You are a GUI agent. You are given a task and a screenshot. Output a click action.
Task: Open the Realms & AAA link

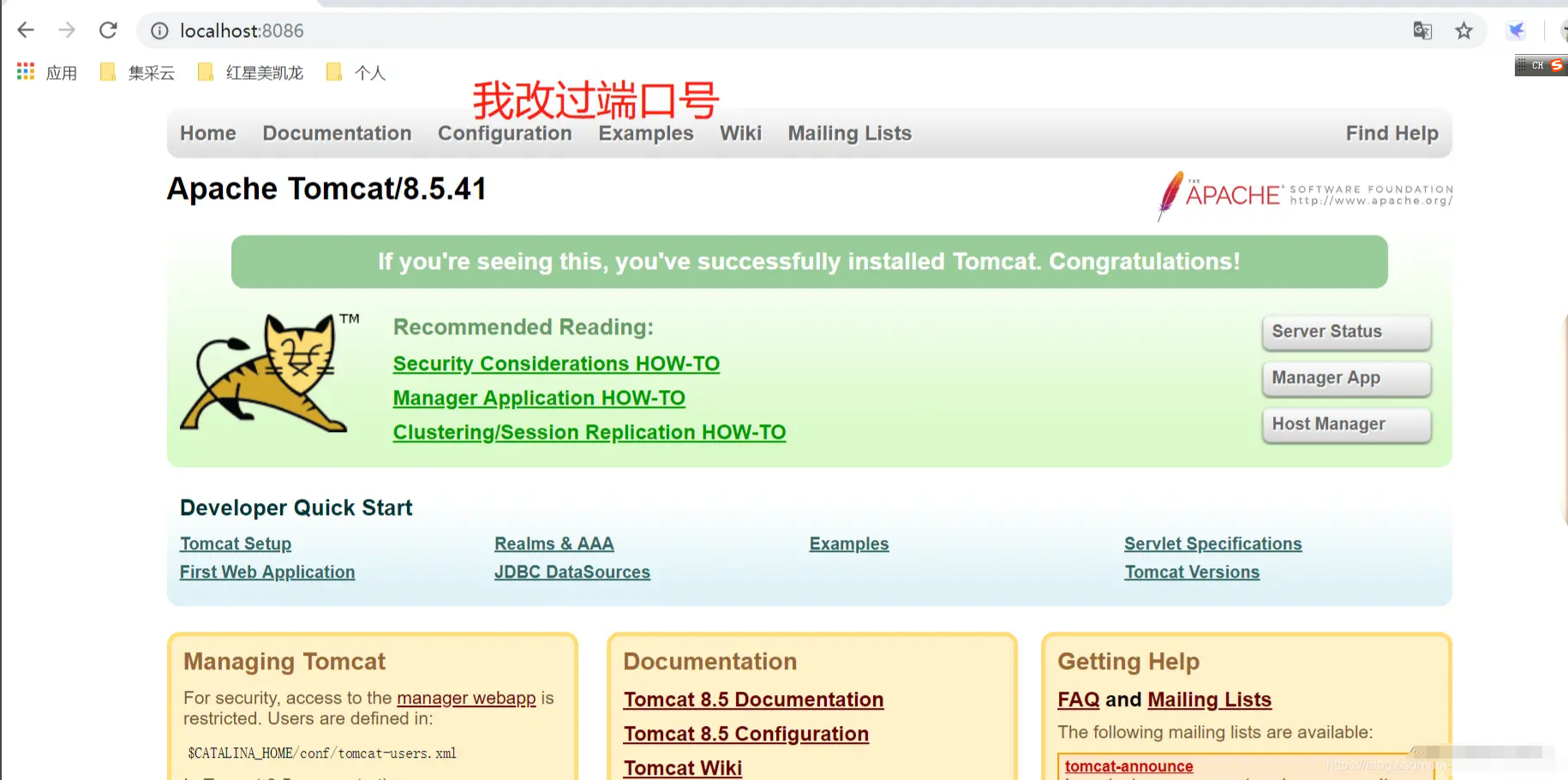[x=554, y=543]
